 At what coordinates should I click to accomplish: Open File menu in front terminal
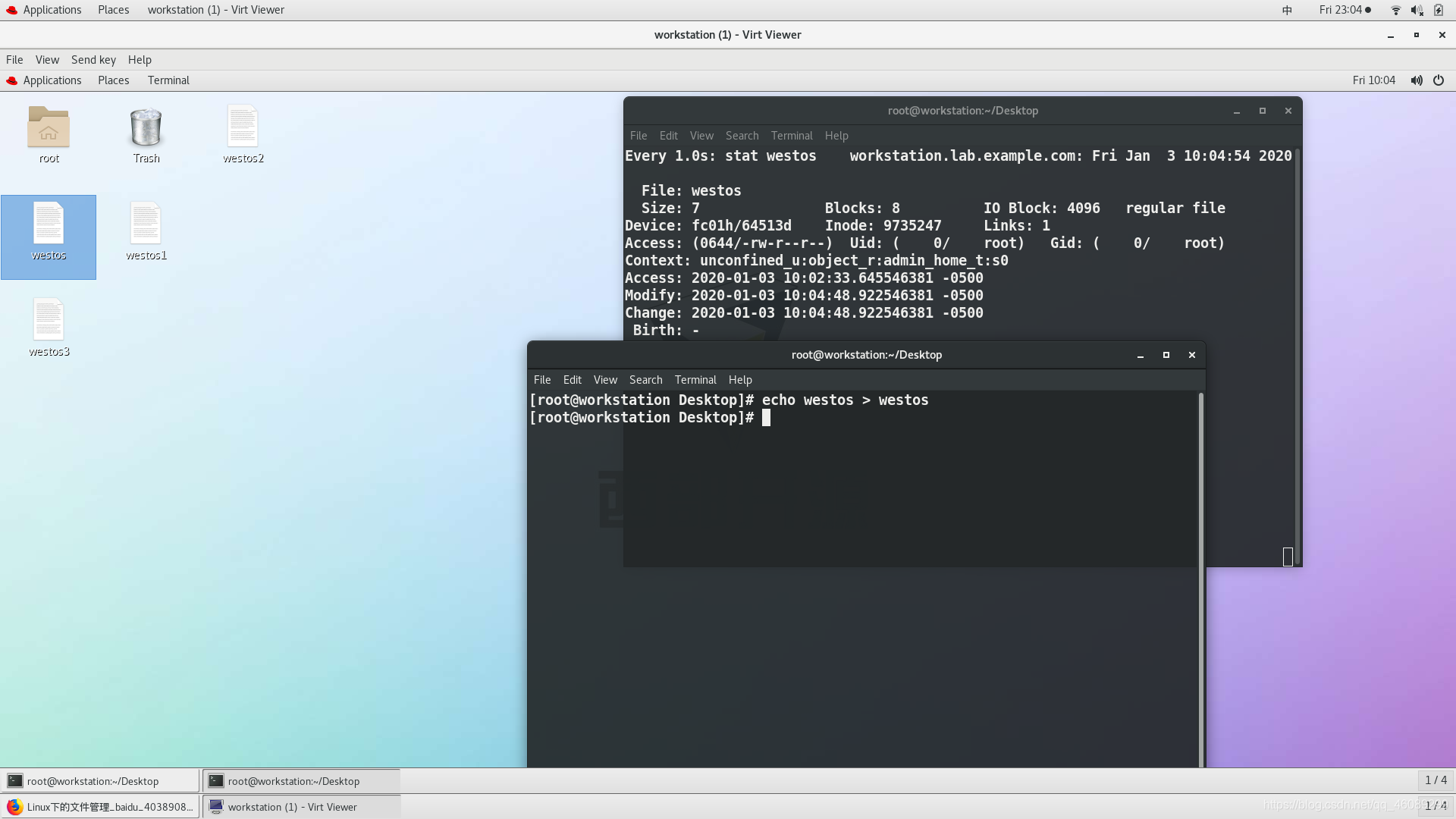(542, 380)
